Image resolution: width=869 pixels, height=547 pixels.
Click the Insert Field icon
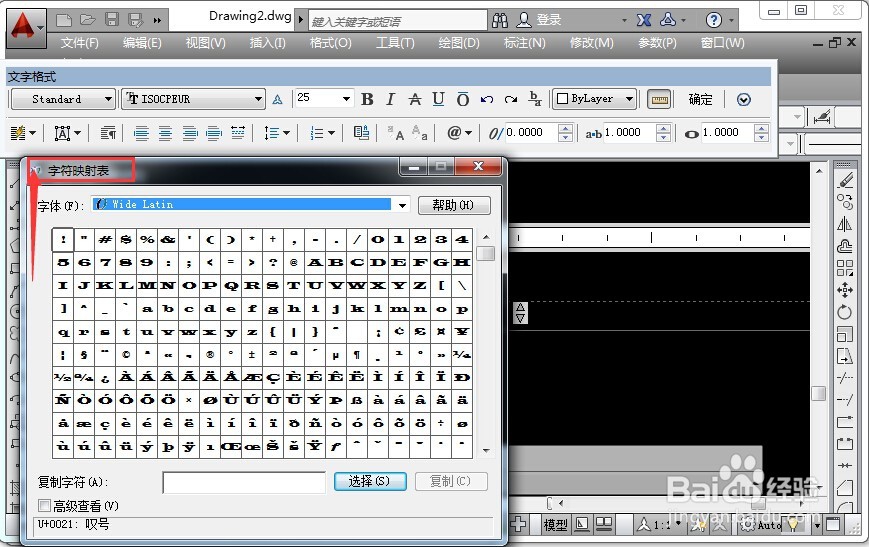point(361,132)
